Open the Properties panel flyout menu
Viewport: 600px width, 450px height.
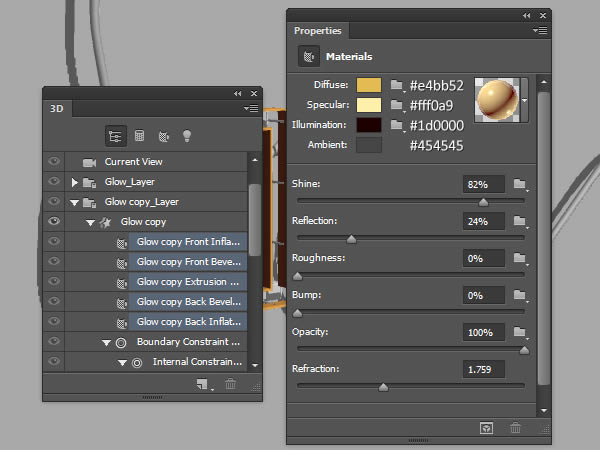(x=540, y=31)
